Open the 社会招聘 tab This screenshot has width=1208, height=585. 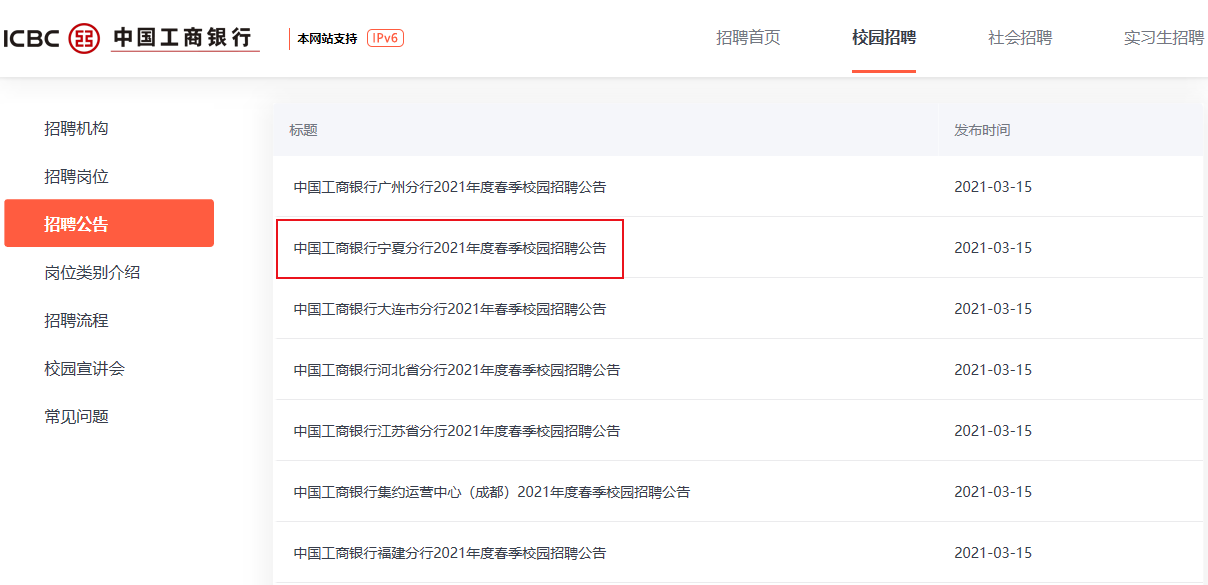tap(1020, 38)
